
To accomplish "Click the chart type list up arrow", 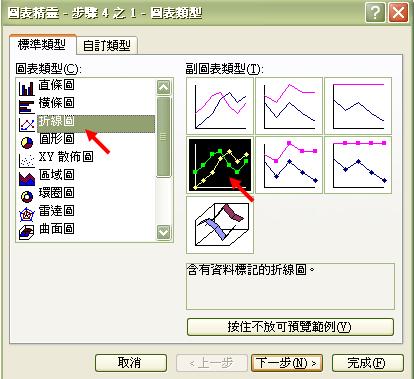I will pyautogui.click(x=163, y=87).
